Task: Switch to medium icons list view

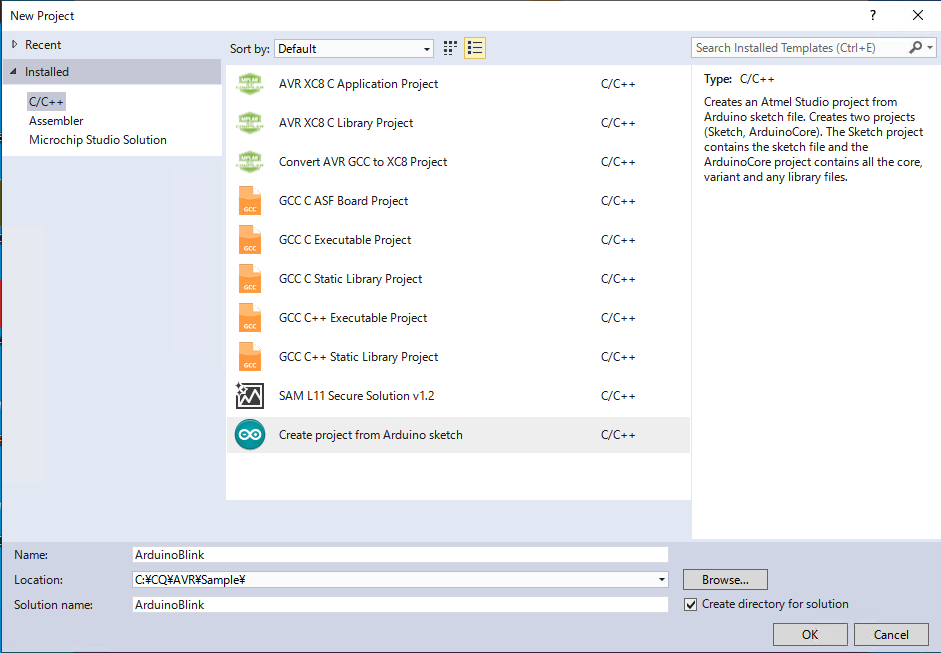Action: (x=475, y=48)
